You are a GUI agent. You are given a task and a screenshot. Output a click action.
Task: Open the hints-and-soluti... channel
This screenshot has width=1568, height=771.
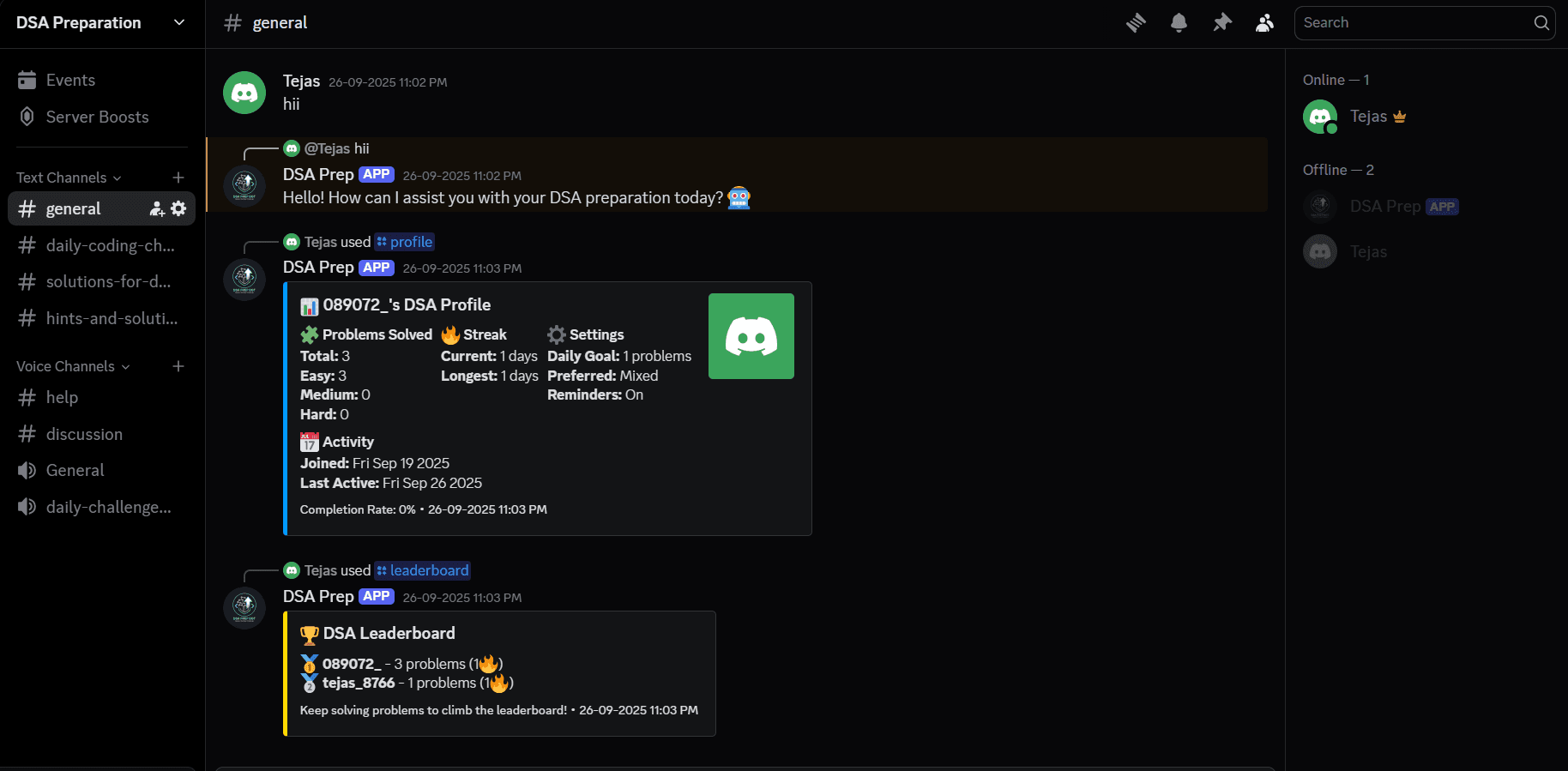102,318
